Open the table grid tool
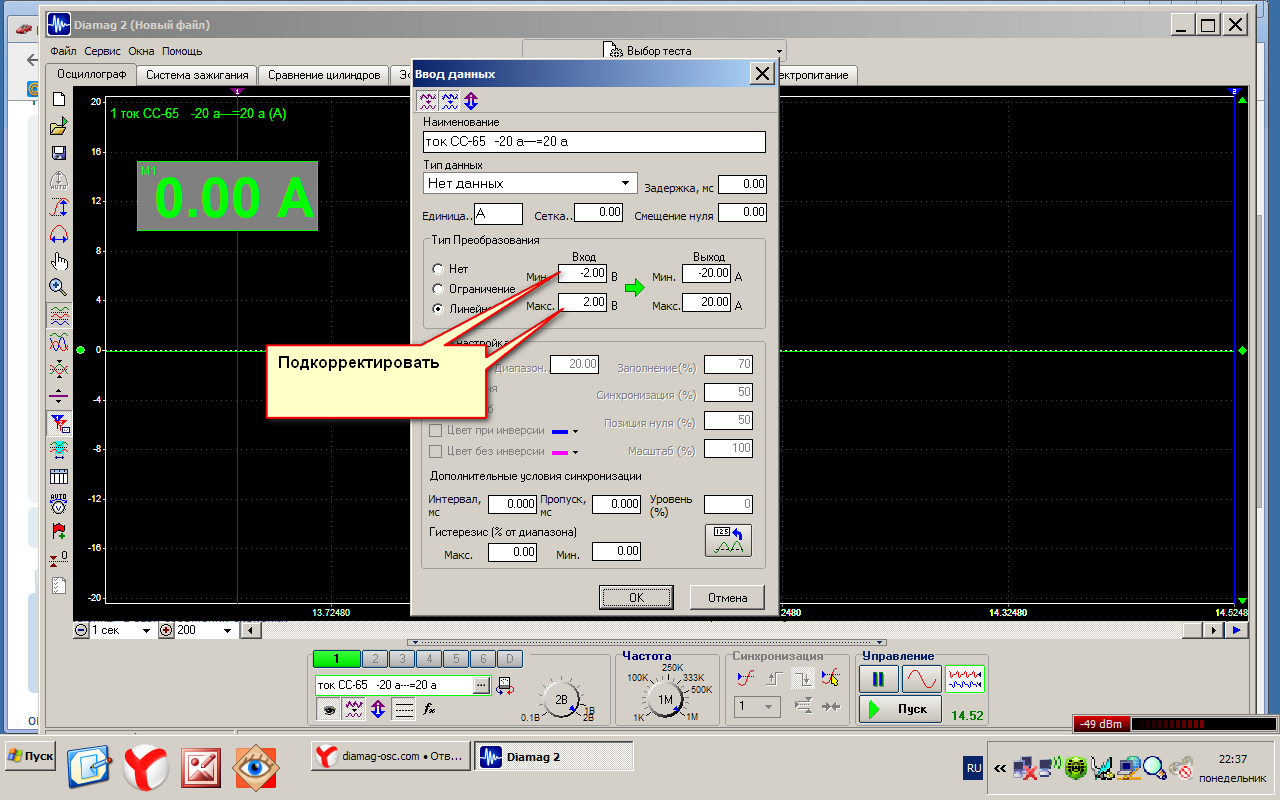The height and width of the screenshot is (800, 1280). (59, 477)
